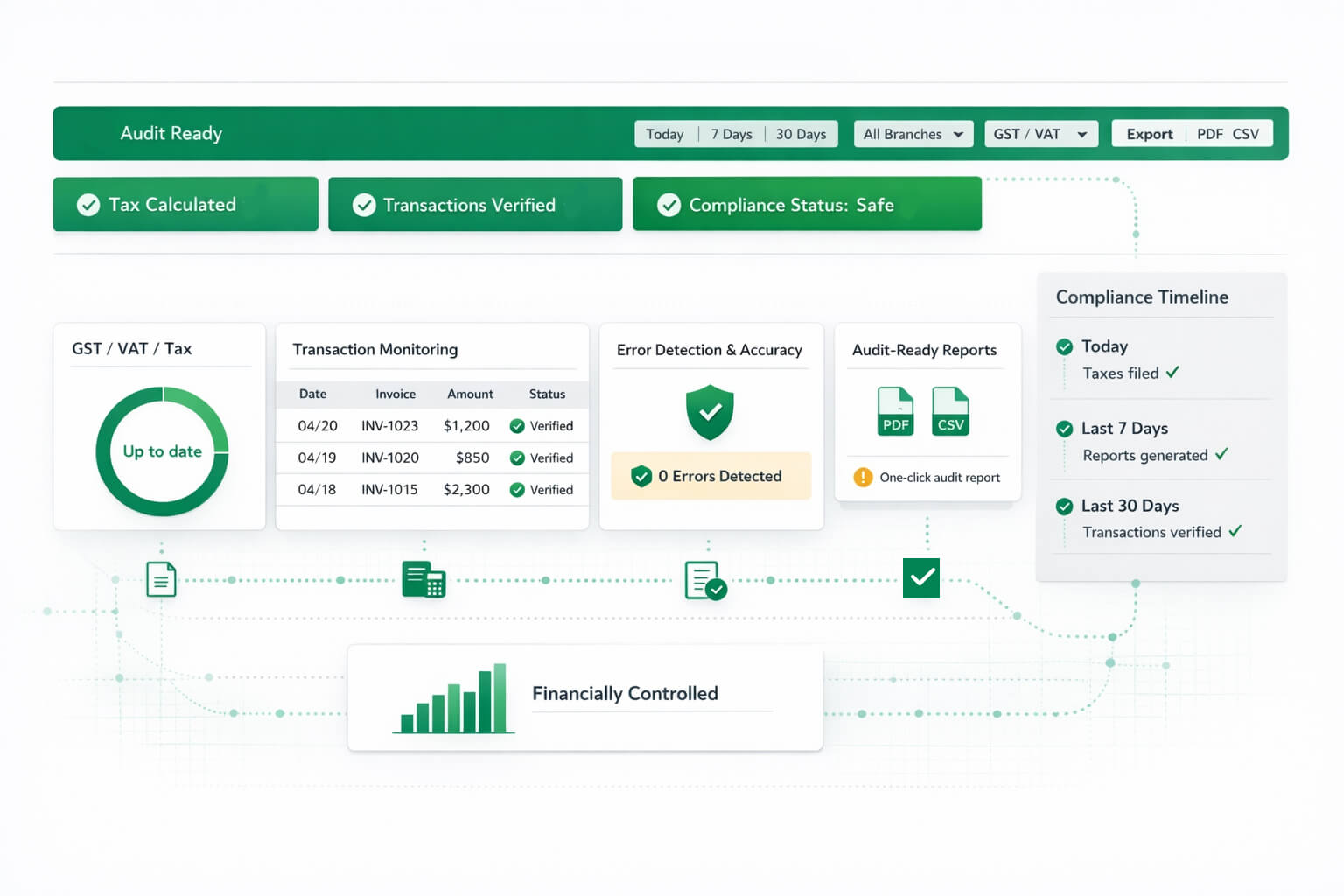Expand the GST / VAT dropdown
The width and height of the screenshot is (1344, 896).
1040,134
